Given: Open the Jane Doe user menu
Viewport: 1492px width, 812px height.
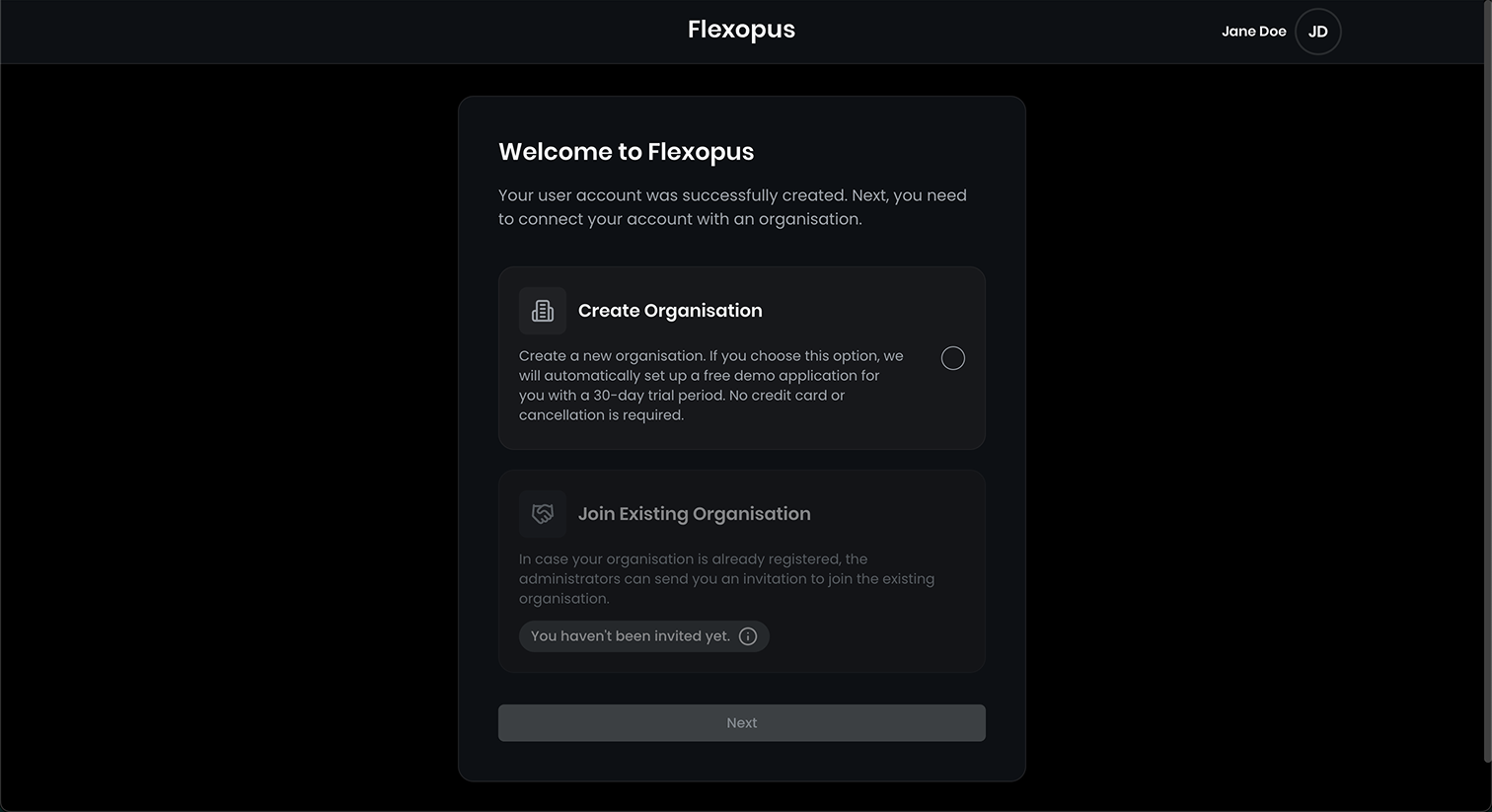Looking at the screenshot, I should tap(1253, 32).
